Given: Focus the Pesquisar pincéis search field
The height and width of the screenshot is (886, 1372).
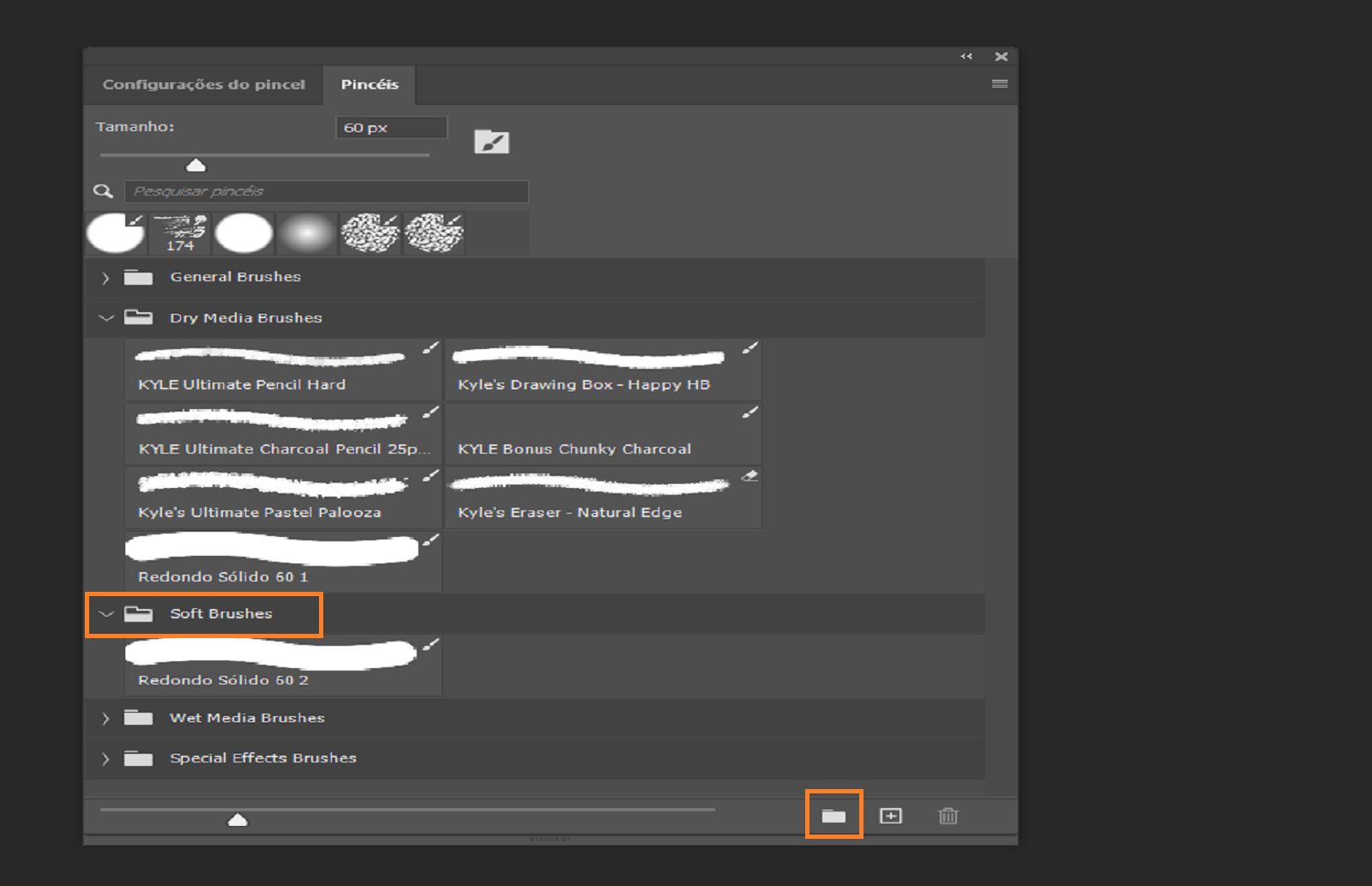Looking at the screenshot, I should point(326,191).
